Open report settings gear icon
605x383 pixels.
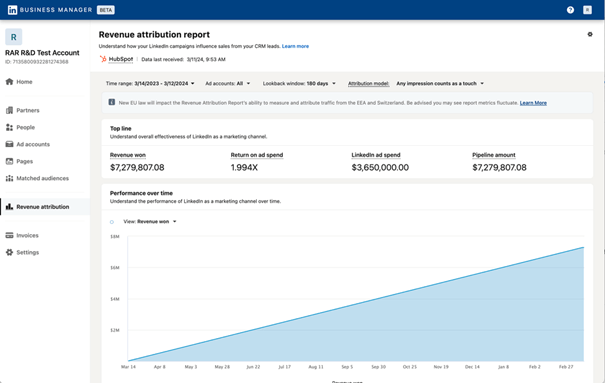point(590,34)
